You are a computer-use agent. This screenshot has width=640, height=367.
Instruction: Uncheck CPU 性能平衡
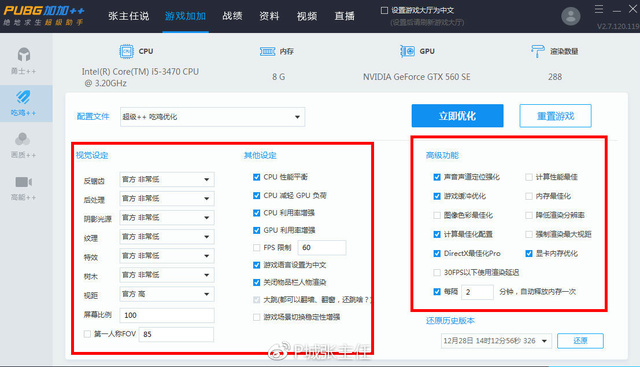[x=256, y=177]
